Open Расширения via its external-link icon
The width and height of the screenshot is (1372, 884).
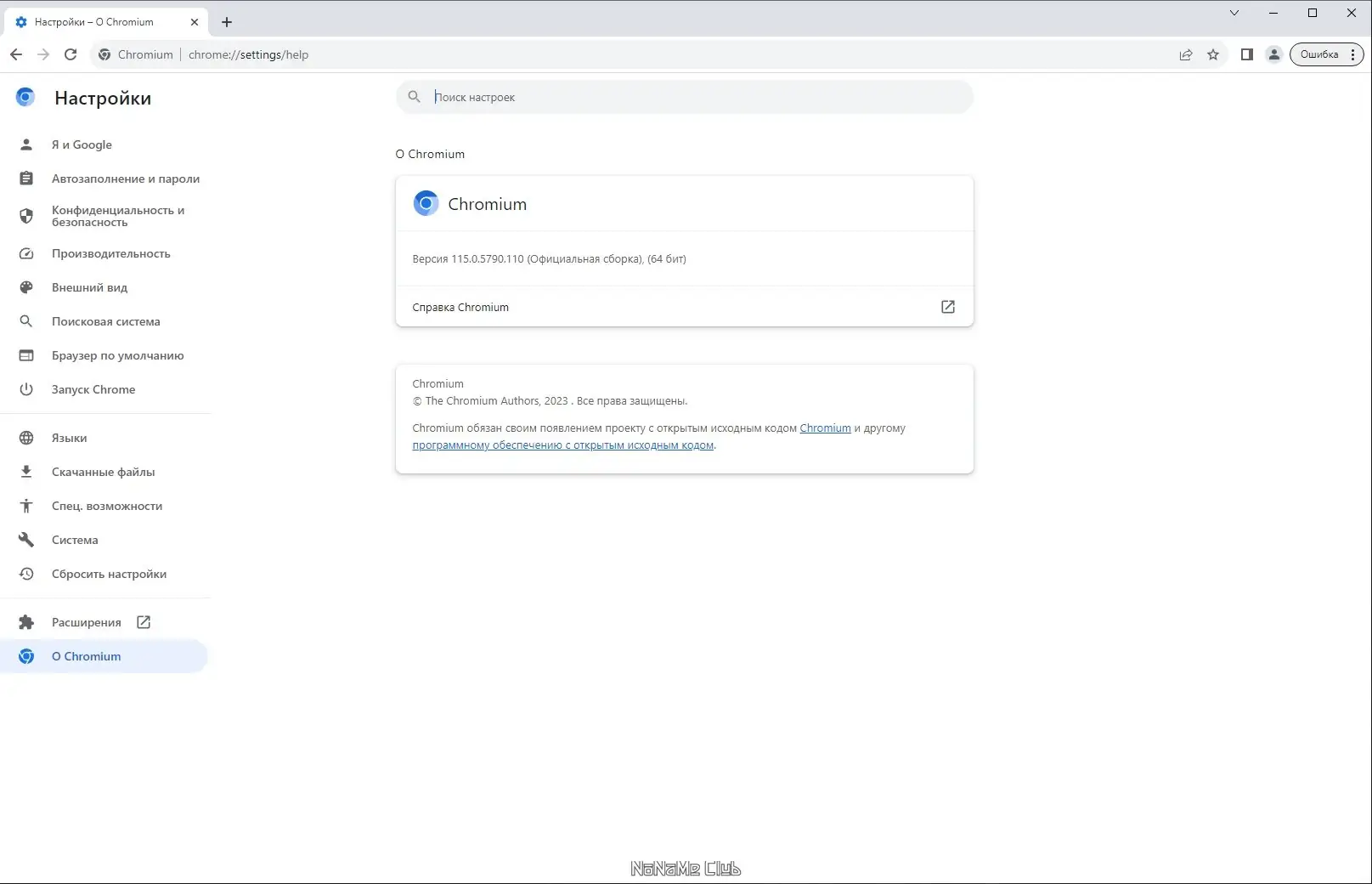click(143, 621)
